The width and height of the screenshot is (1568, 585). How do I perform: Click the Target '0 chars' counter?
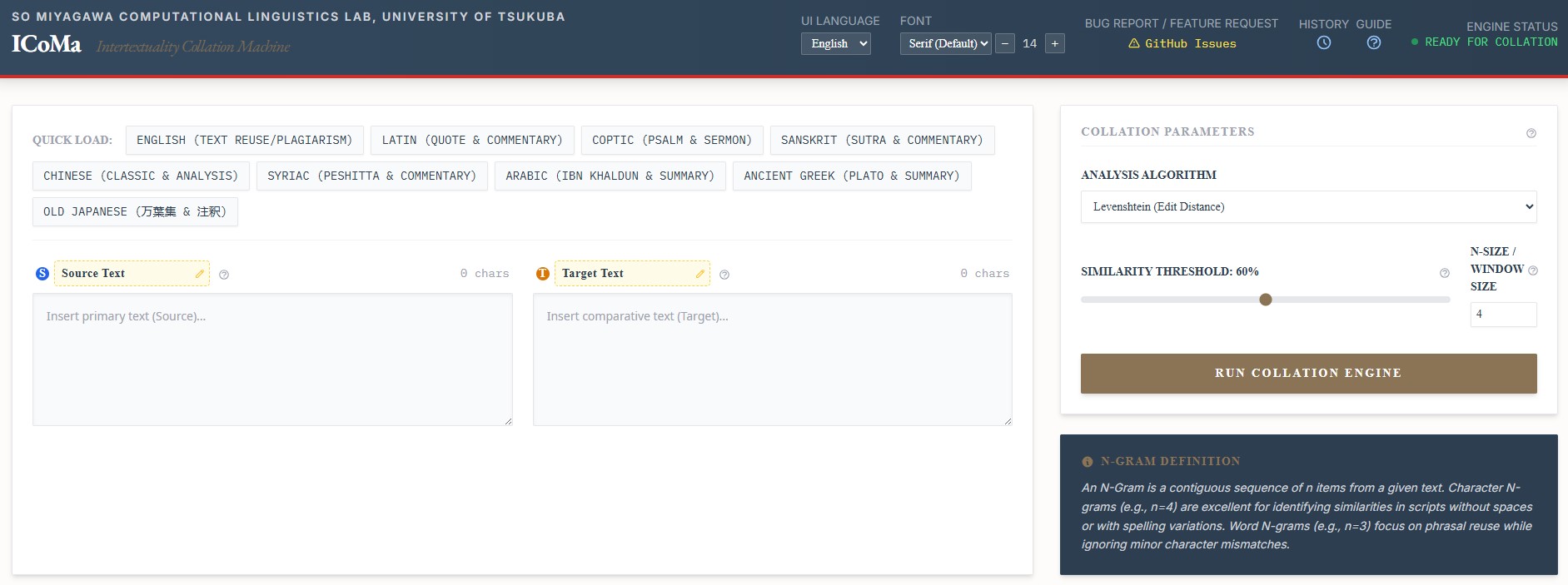click(x=984, y=273)
